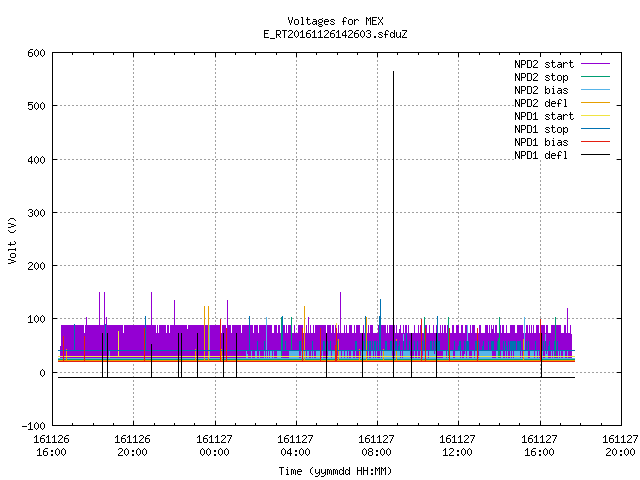
Task: Click the 'NPD1 bias' legend label
Action: tap(541, 142)
